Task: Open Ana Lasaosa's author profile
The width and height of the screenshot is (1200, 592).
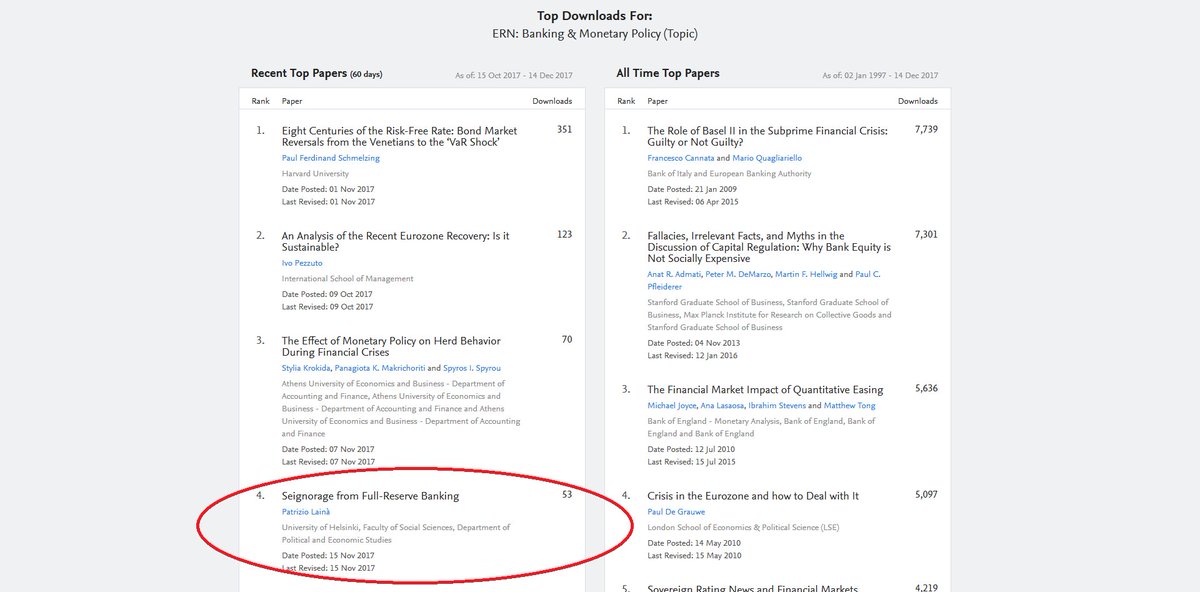Action: tap(723, 406)
